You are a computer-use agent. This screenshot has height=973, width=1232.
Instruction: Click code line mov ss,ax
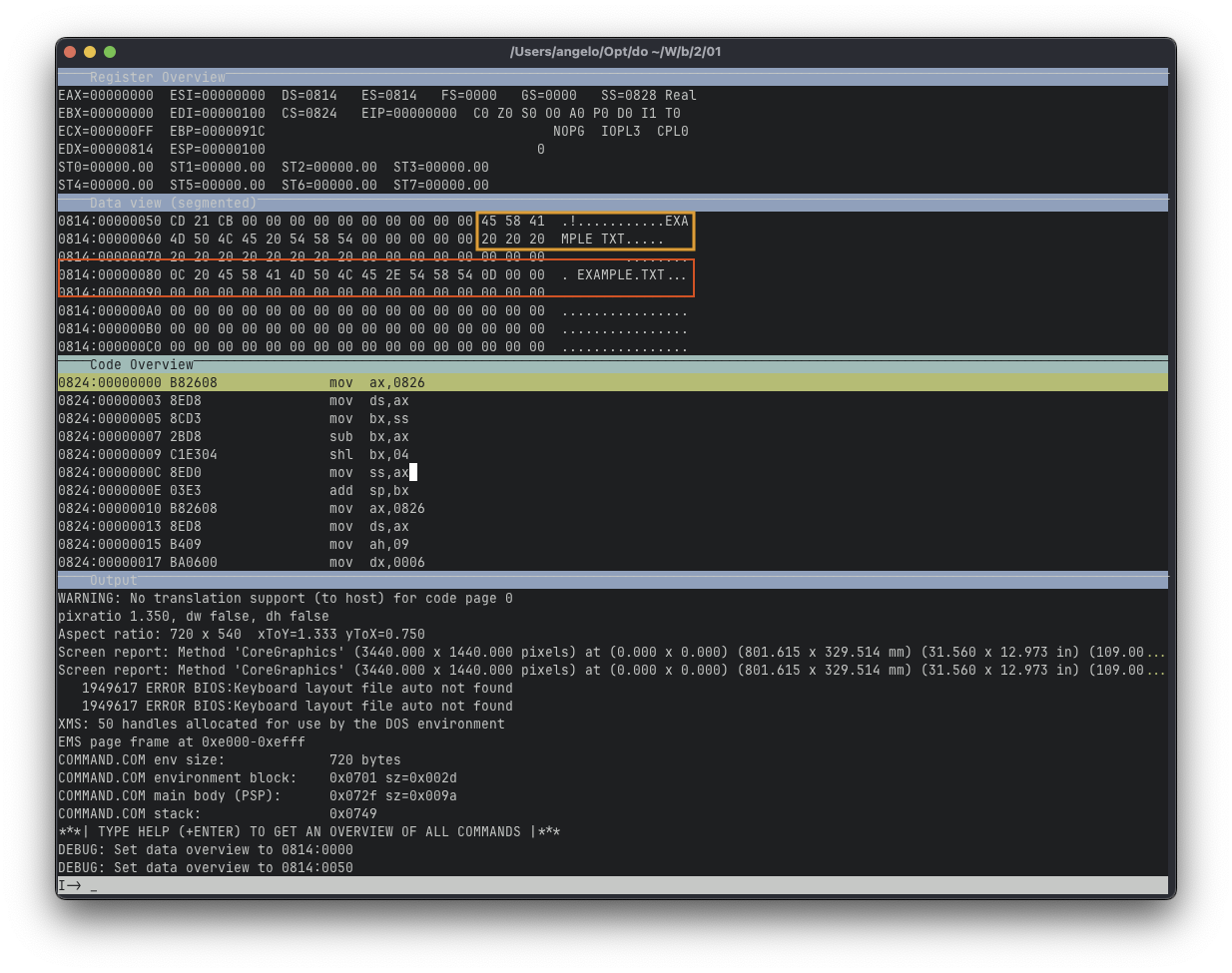[369, 472]
